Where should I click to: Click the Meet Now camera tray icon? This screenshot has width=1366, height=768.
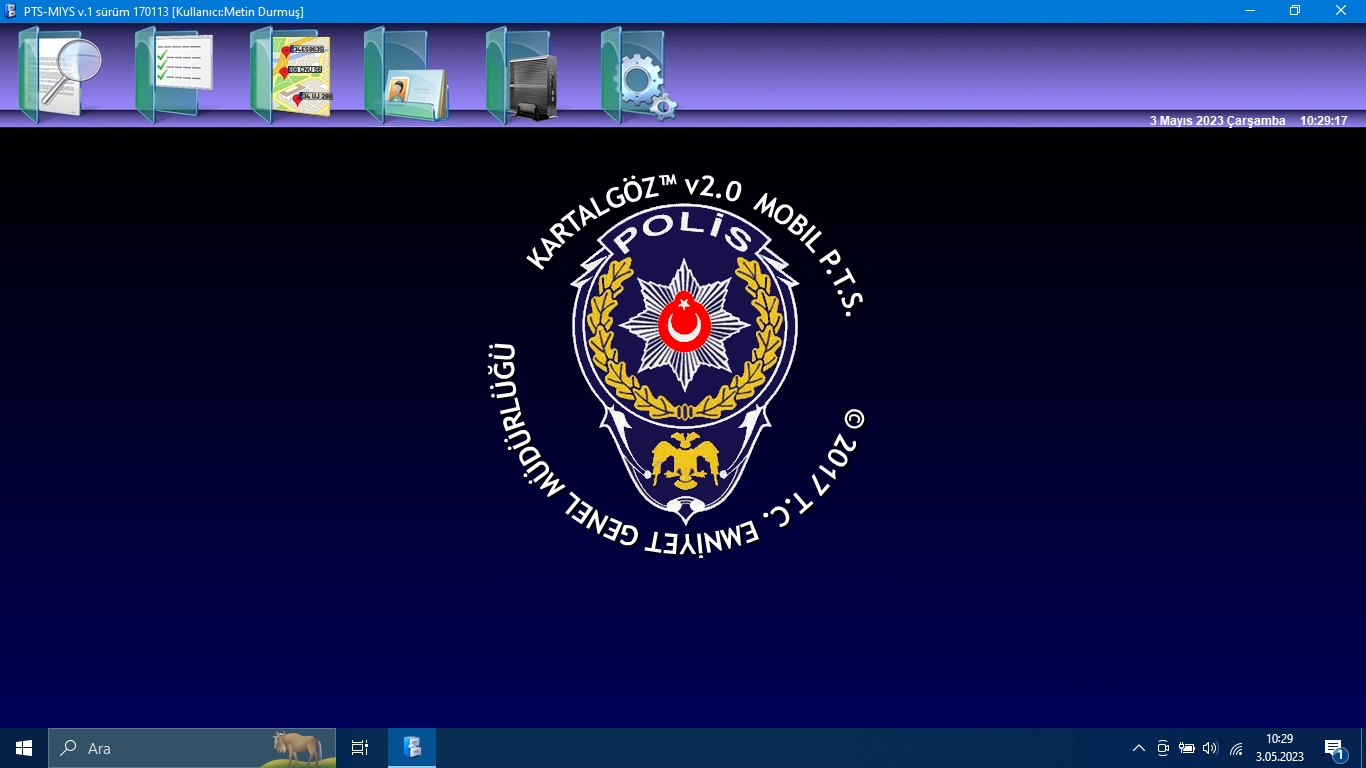coord(1163,748)
